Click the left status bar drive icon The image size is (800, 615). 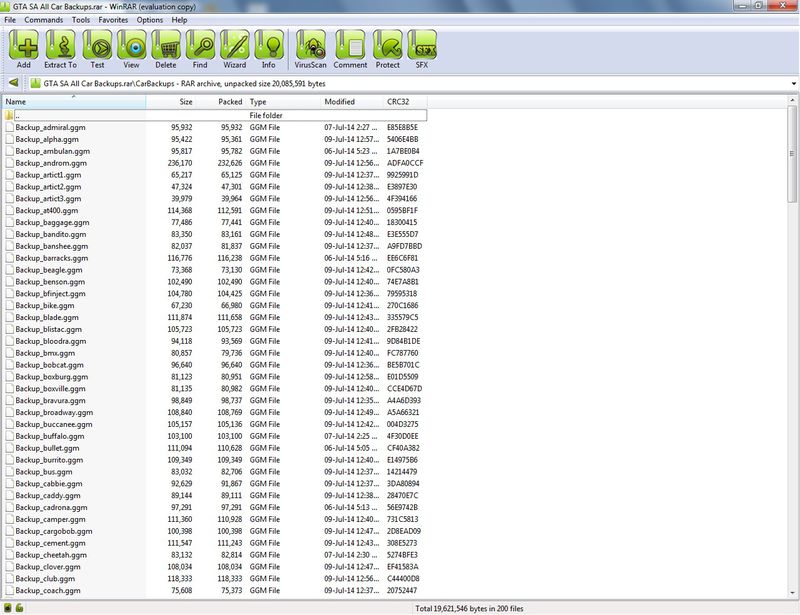point(8,608)
